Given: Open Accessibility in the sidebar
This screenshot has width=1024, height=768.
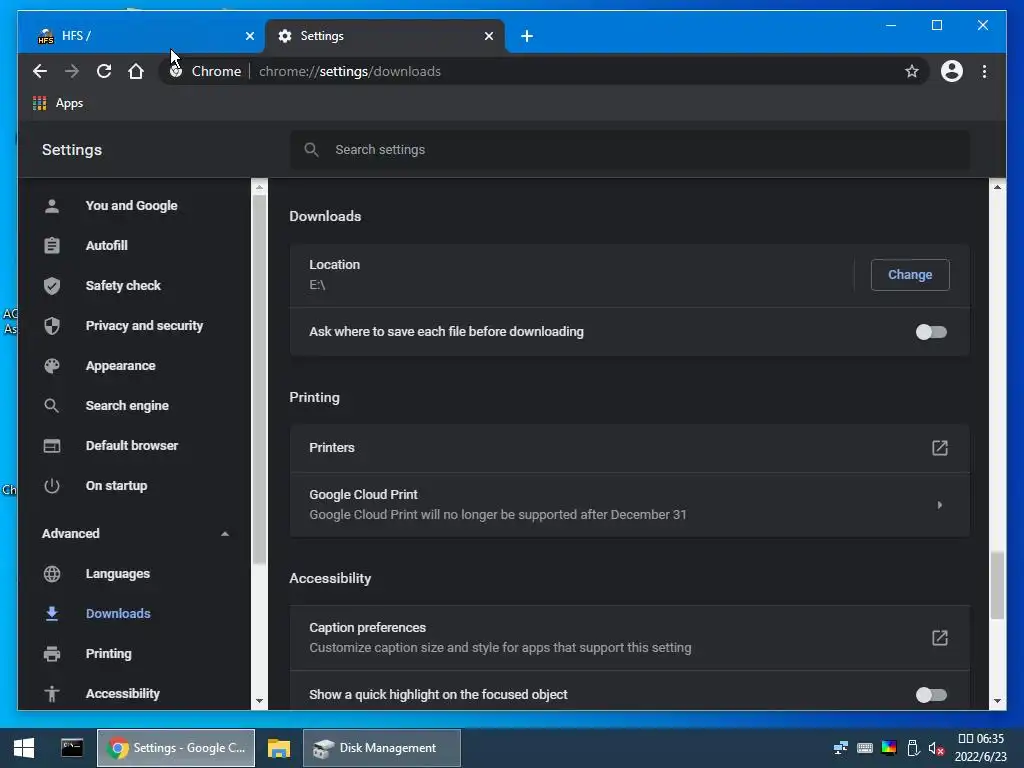Looking at the screenshot, I should coord(122,694).
